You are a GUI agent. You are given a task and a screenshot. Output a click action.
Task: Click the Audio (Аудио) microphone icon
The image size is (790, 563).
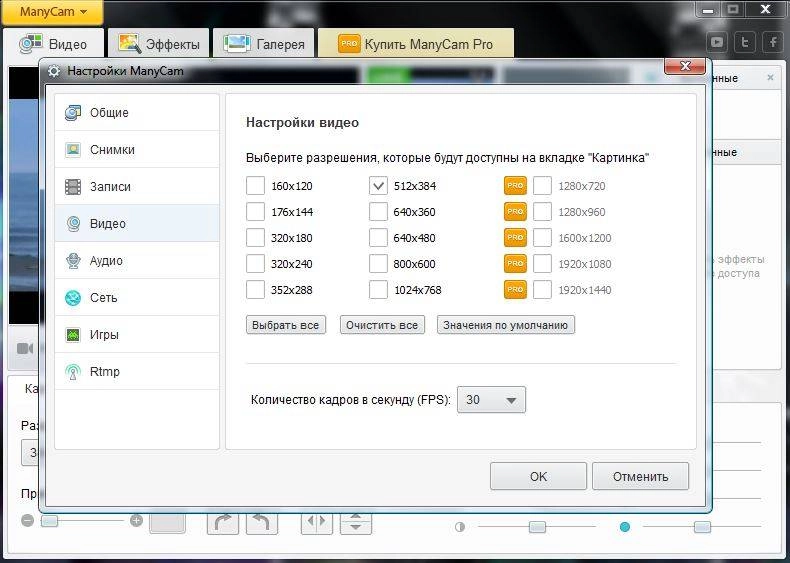(73, 261)
